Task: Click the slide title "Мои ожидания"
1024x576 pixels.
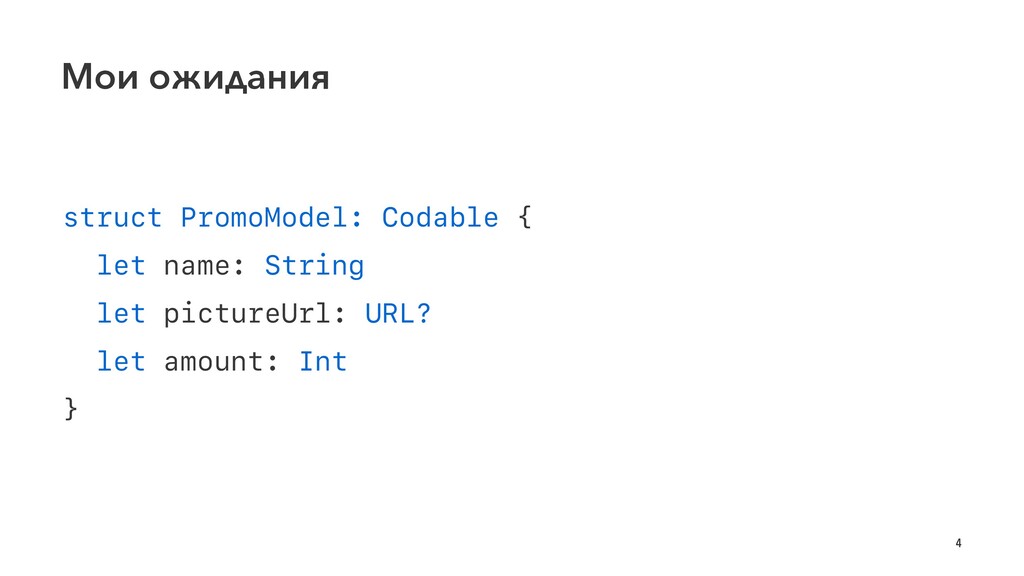Action: (x=195, y=77)
